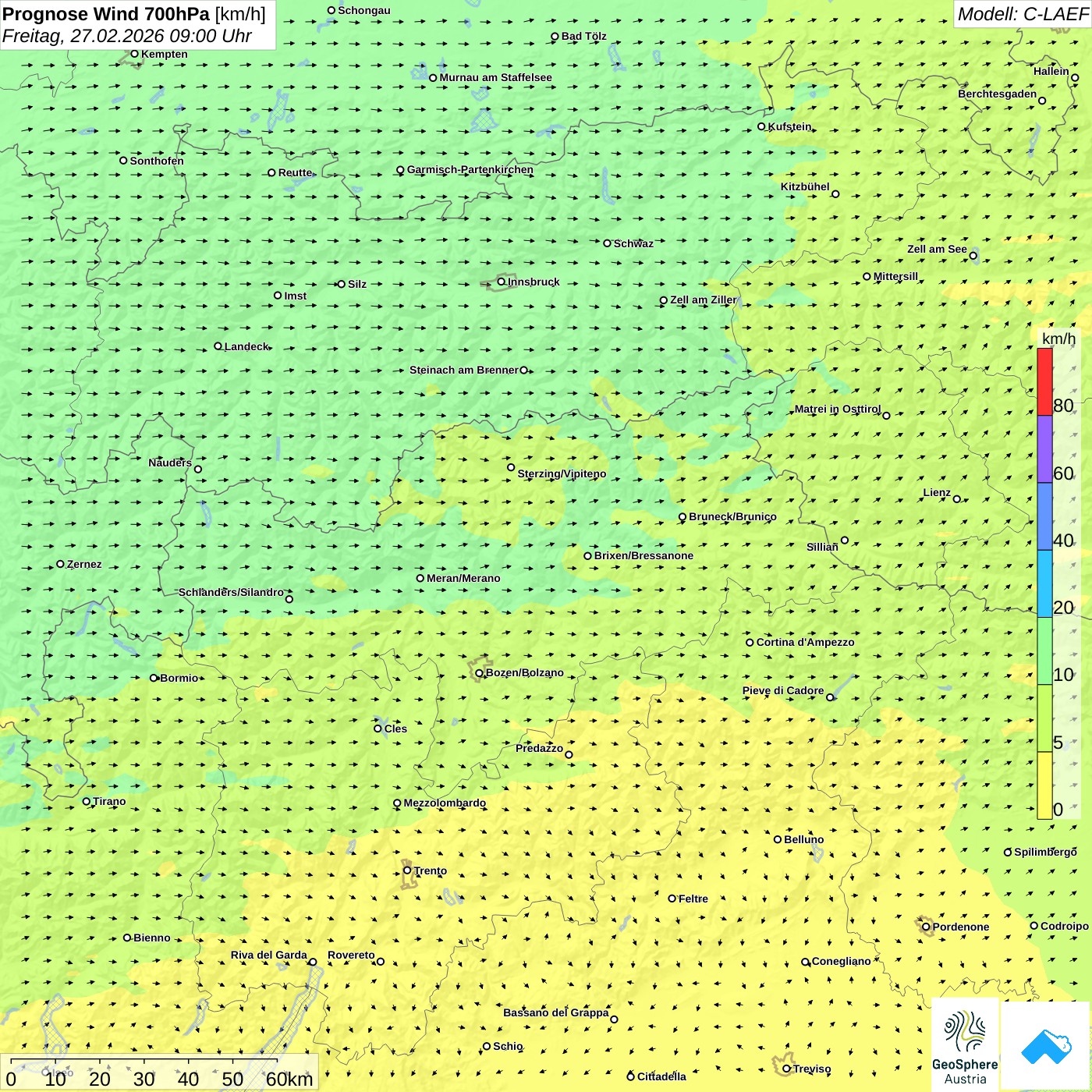This screenshot has width=1092, height=1092.
Task: Click the Bassano del Grappa label
Action: (x=555, y=1012)
